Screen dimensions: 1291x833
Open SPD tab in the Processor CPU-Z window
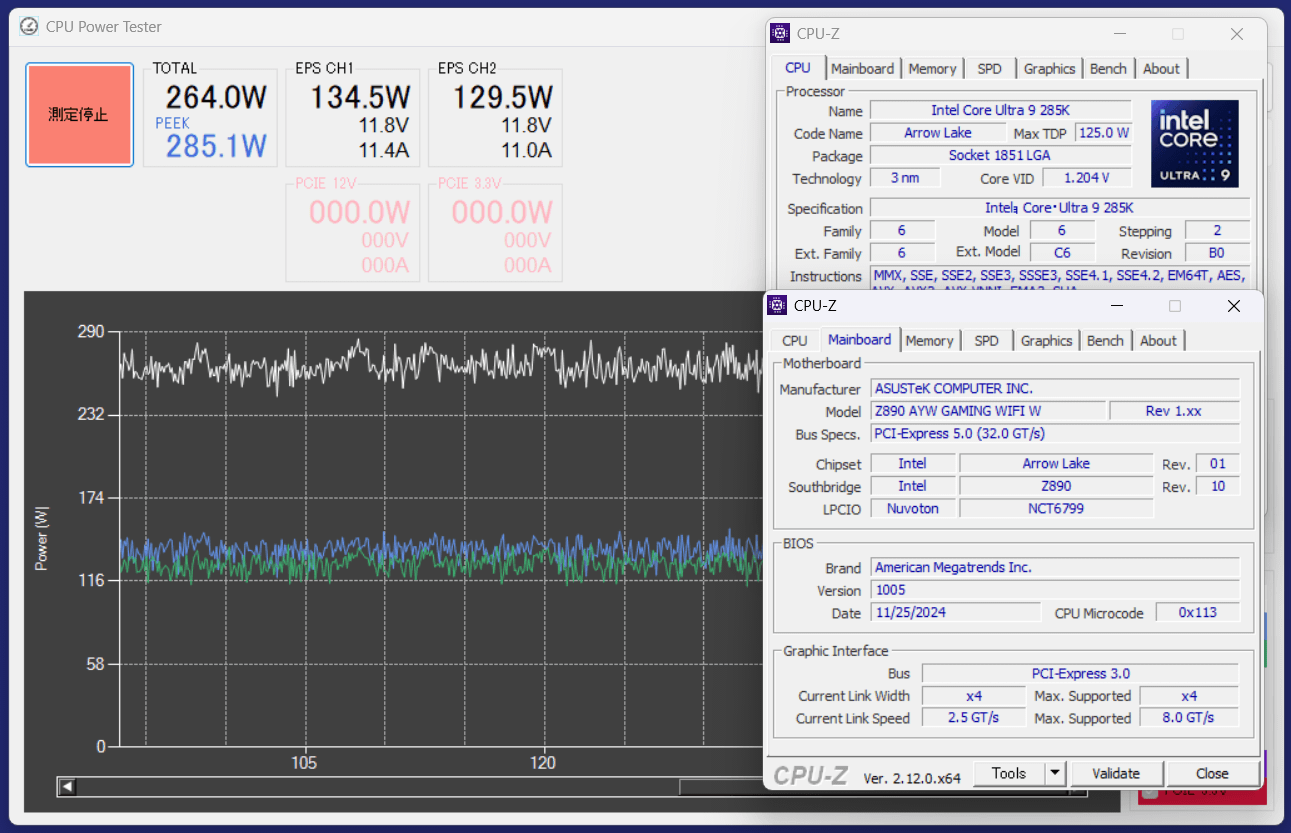pyautogui.click(x=989, y=69)
